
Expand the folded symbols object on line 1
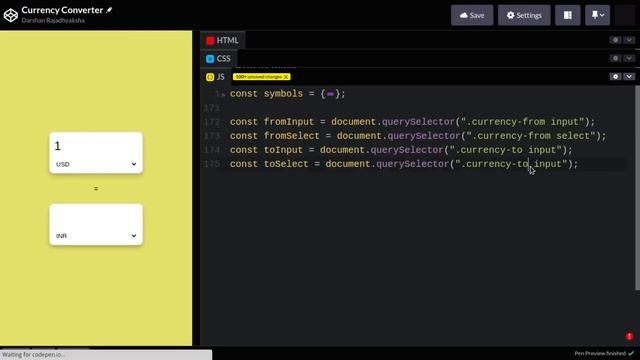(x=223, y=95)
